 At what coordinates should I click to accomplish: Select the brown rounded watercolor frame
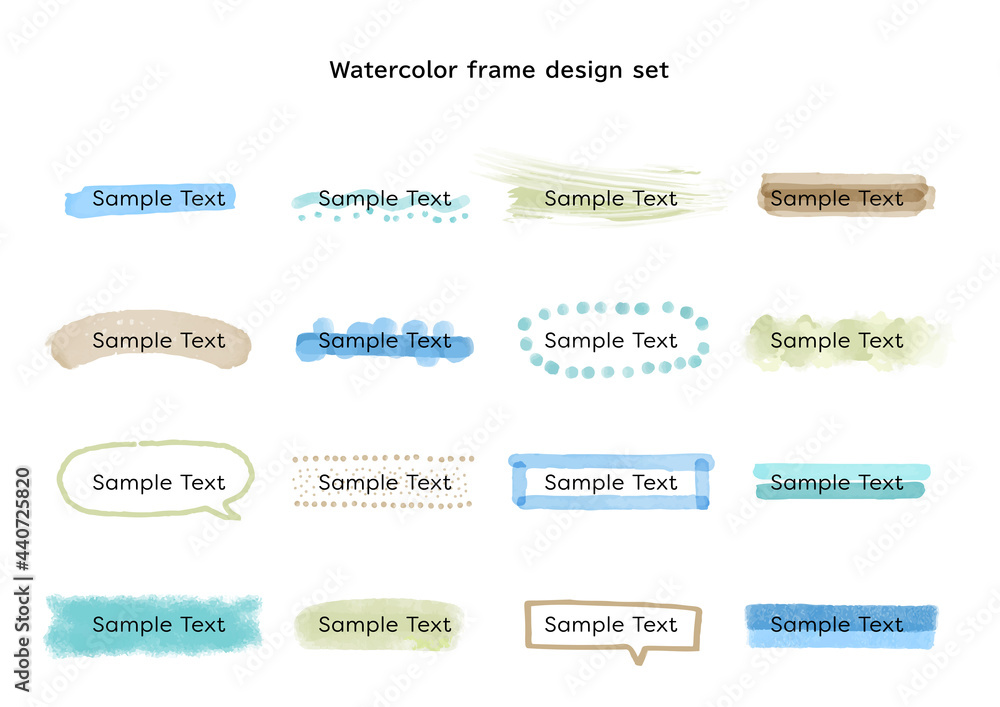point(846,195)
